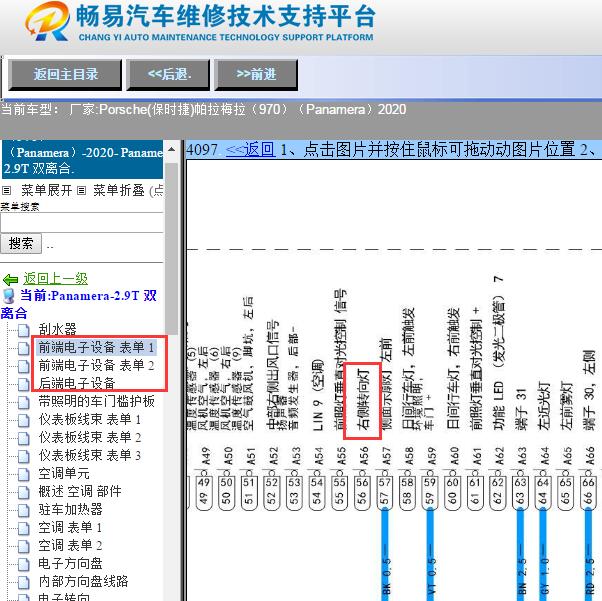
Task: Click the document icon beside 仪表板线束 表单 3
Action: (x=23, y=457)
